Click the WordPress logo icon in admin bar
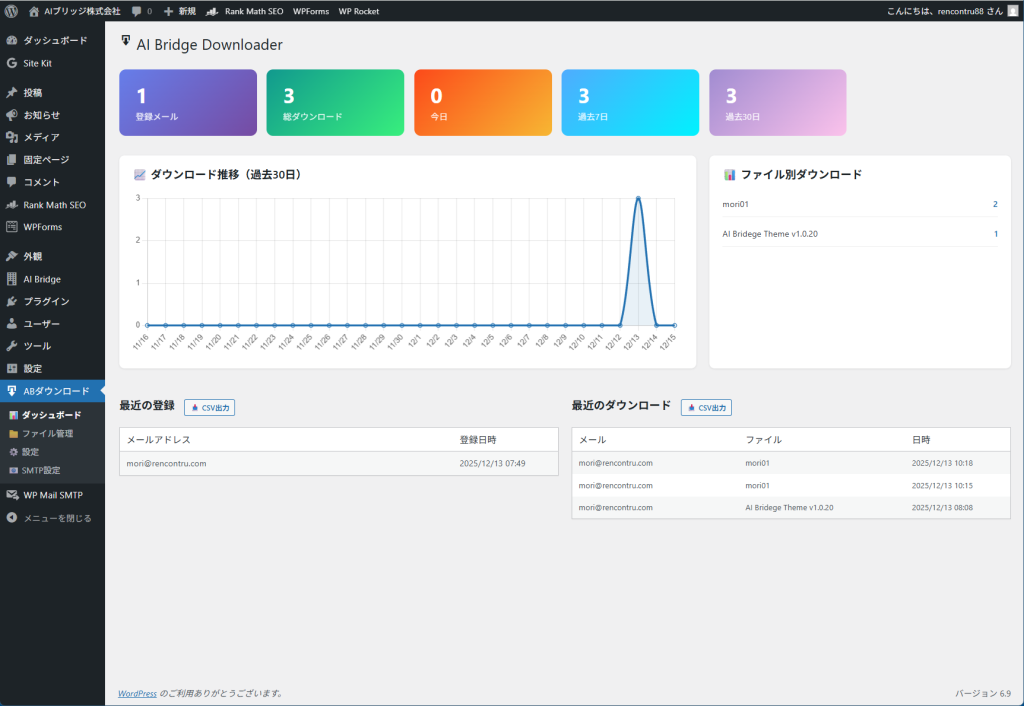Viewport: 1024px width, 706px height. [x=11, y=11]
